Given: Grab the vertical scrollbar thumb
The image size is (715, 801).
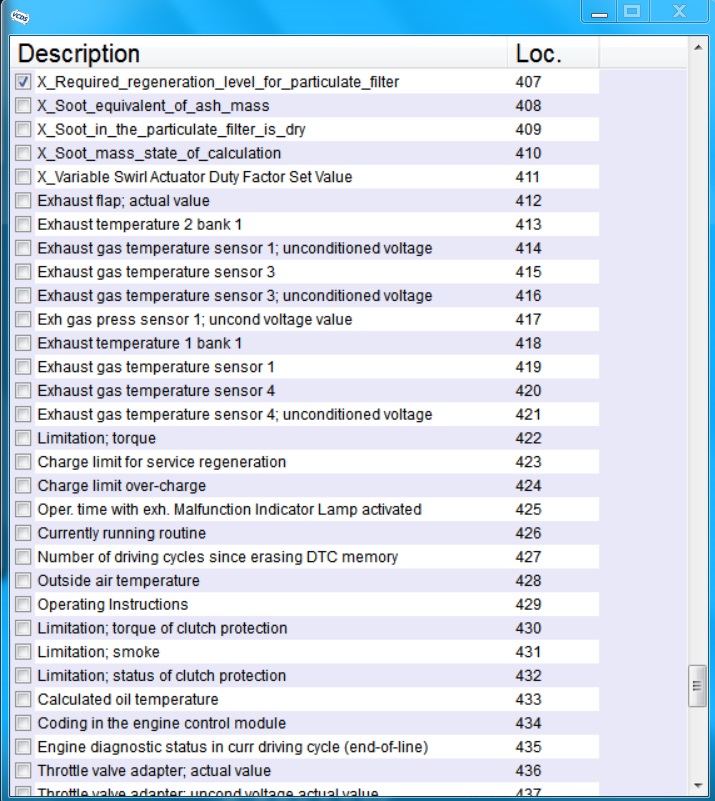Looking at the screenshot, I should tap(697, 686).
